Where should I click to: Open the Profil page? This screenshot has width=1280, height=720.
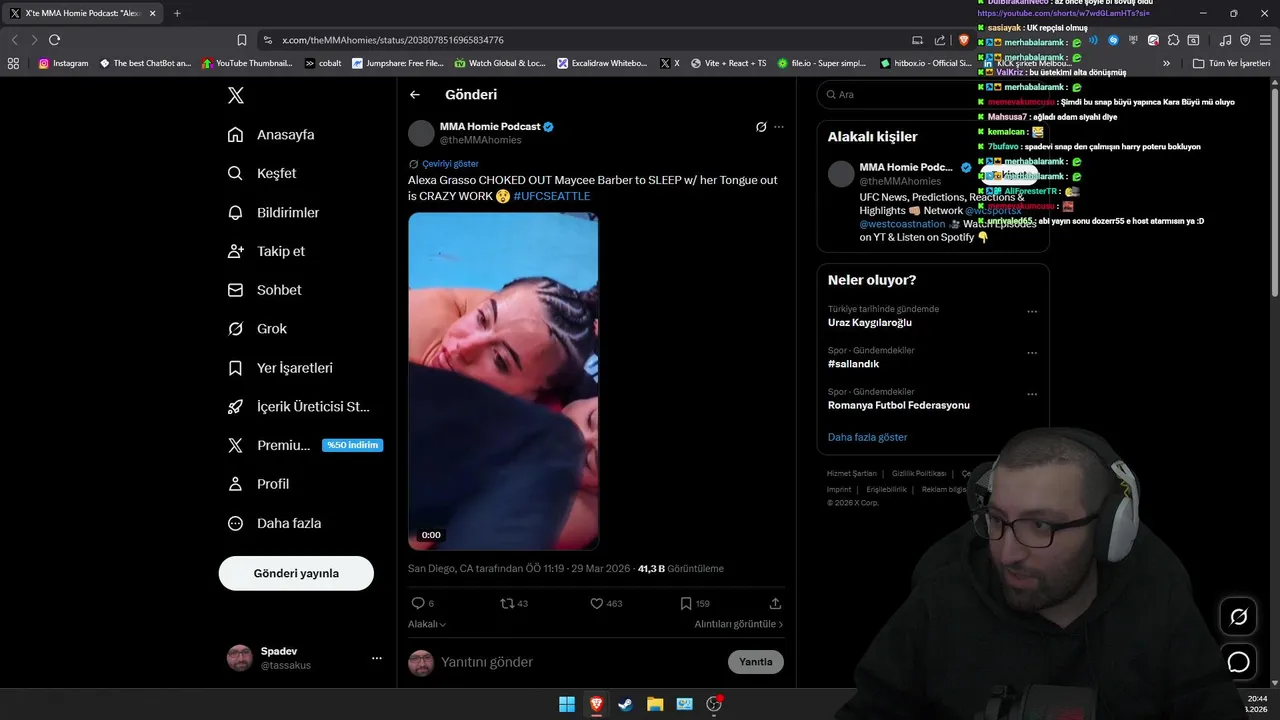point(258,484)
